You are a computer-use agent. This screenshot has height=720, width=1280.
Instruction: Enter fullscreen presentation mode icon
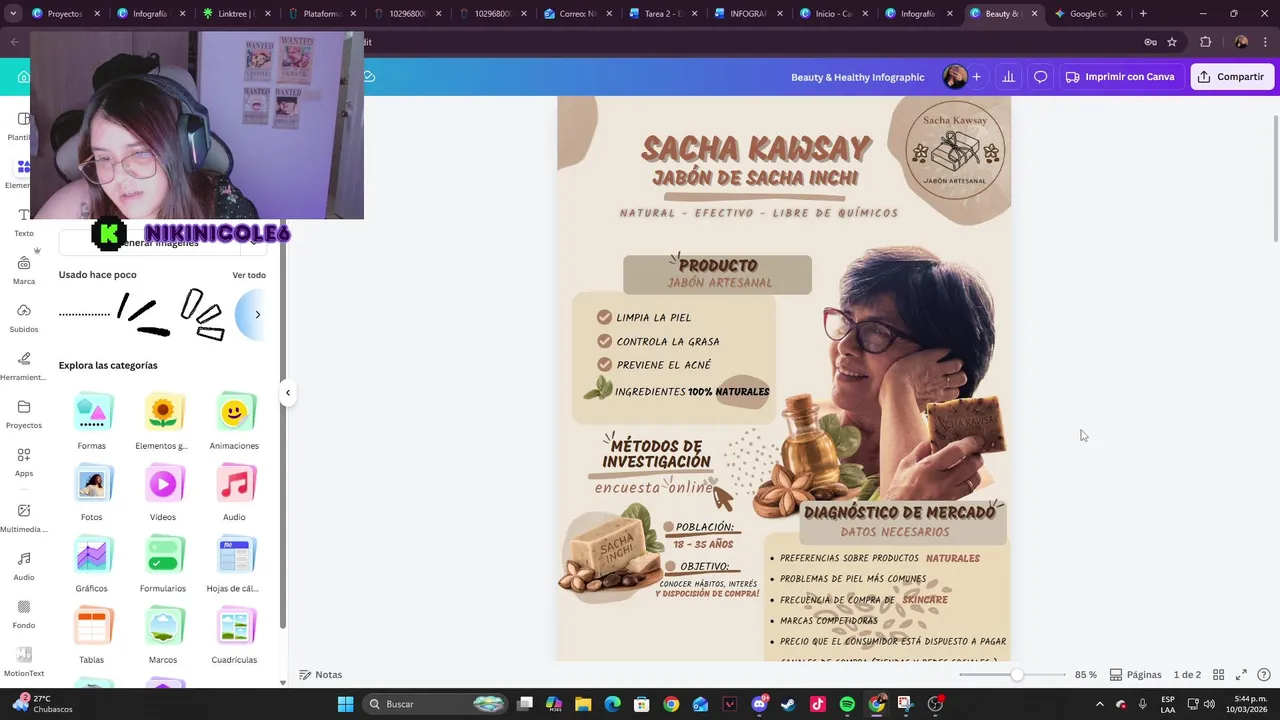pyautogui.click(x=1241, y=675)
